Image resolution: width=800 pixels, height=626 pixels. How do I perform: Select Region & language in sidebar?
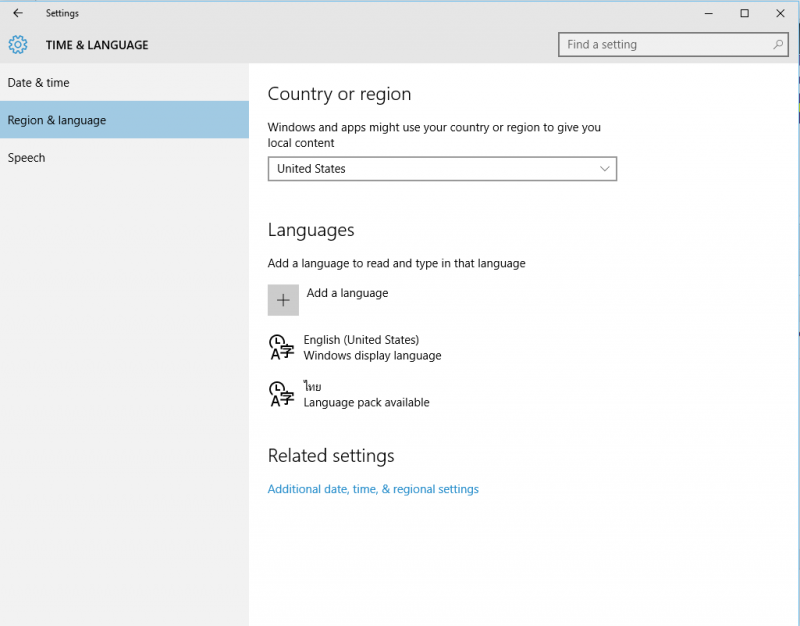click(124, 120)
